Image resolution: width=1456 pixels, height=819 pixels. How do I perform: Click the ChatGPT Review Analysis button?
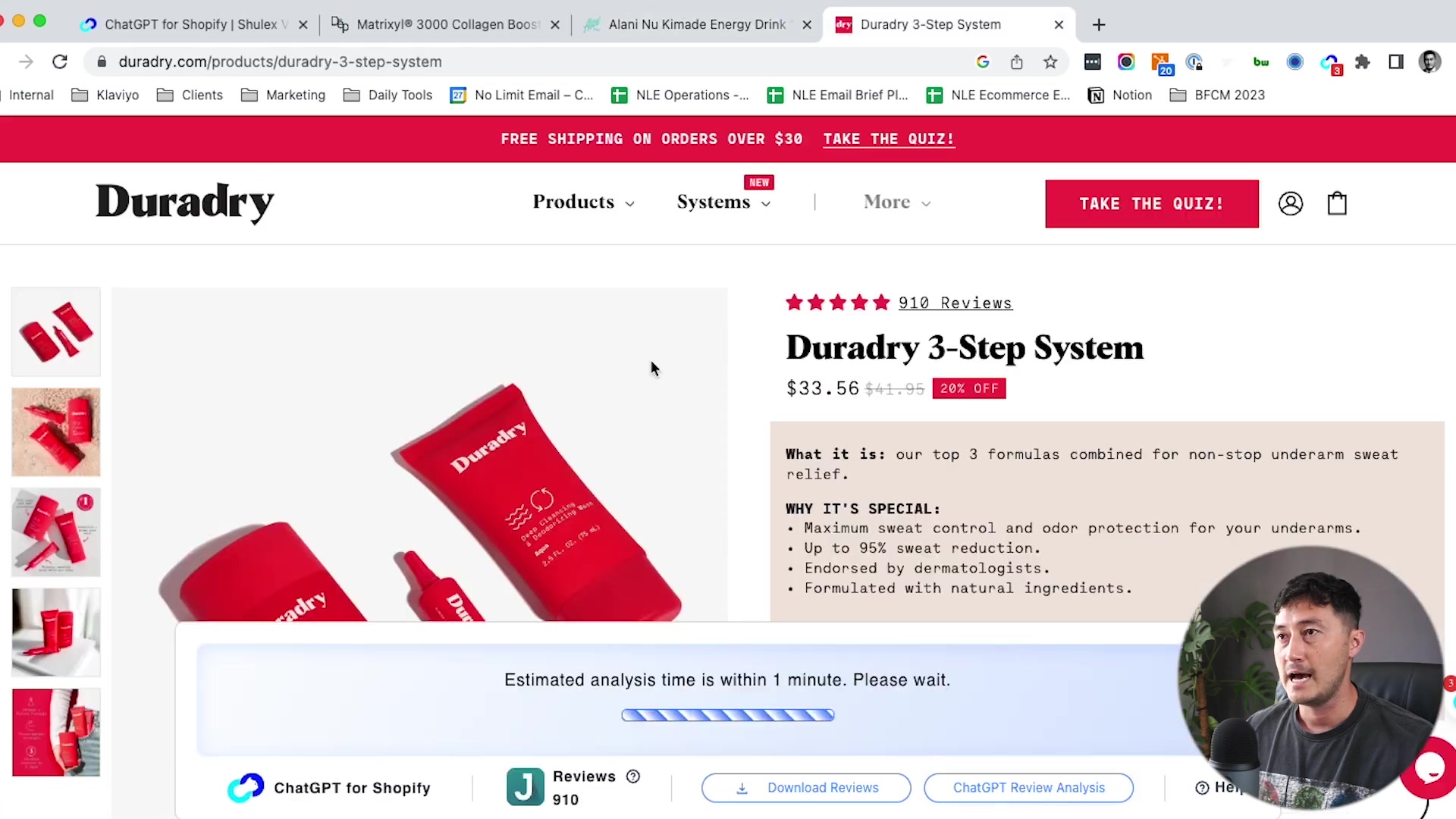pos(1028,788)
